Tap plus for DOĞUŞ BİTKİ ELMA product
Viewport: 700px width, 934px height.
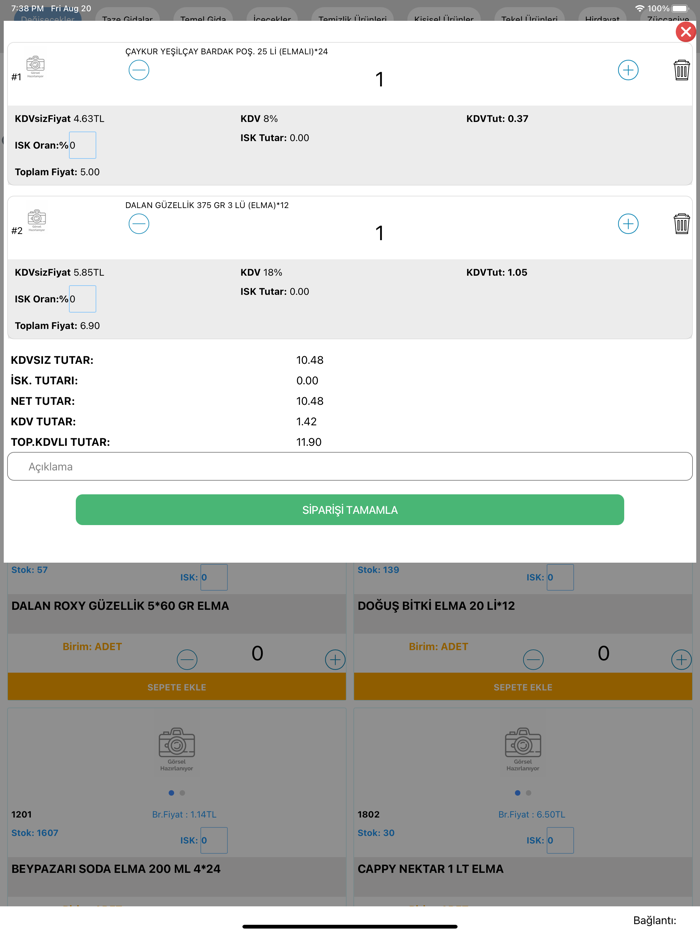(x=681, y=659)
